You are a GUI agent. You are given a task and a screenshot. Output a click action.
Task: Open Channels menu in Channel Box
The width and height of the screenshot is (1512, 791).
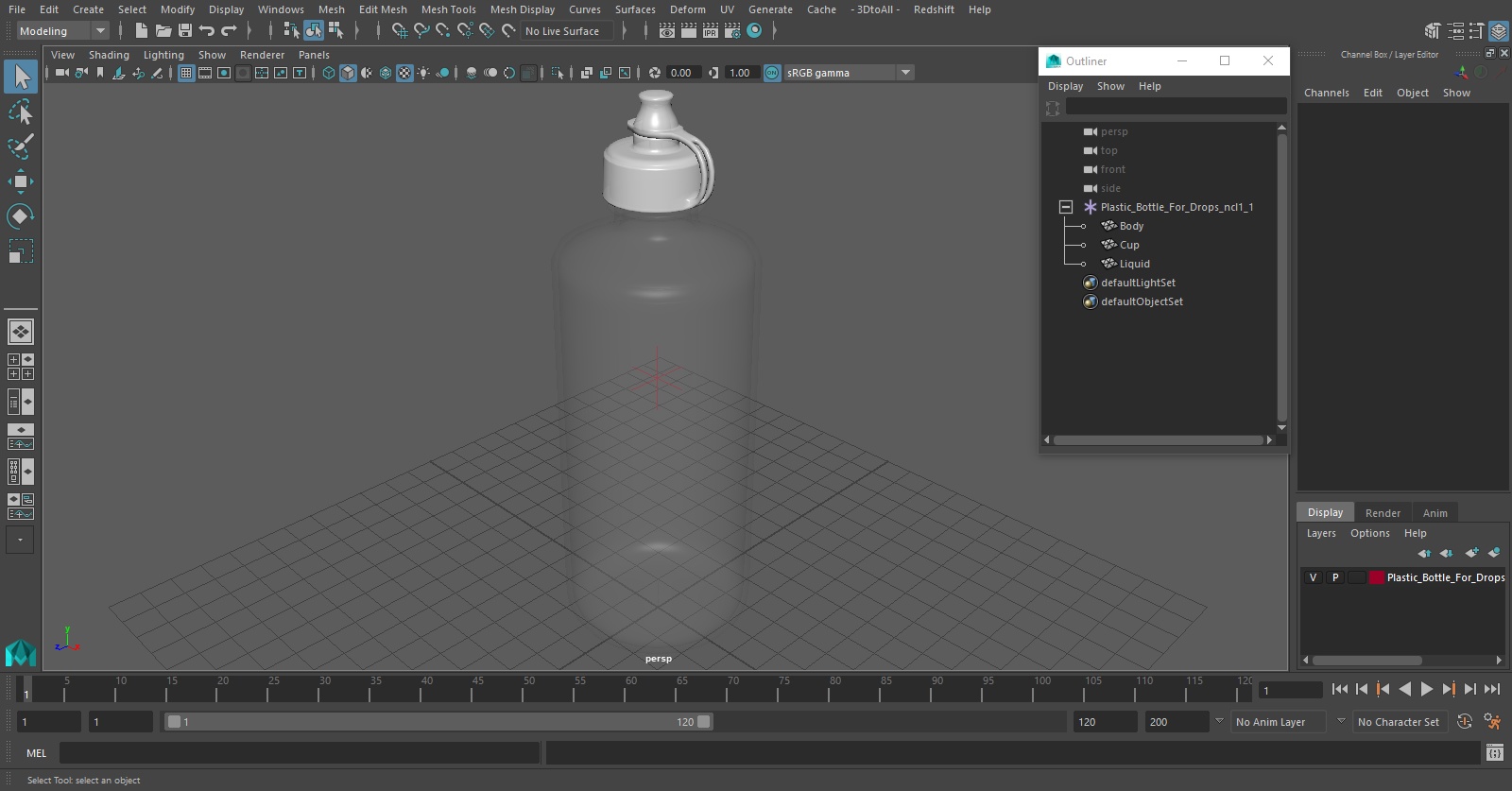pyautogui.click(x=1327, y=93)
